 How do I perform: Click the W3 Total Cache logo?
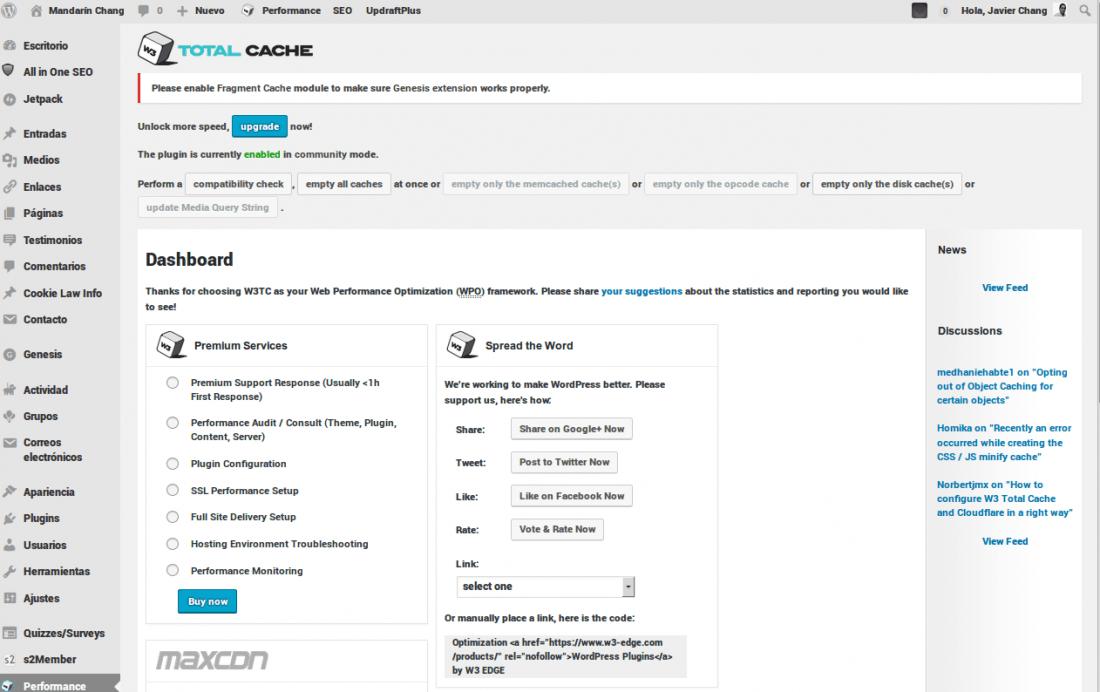coord(225,49)
